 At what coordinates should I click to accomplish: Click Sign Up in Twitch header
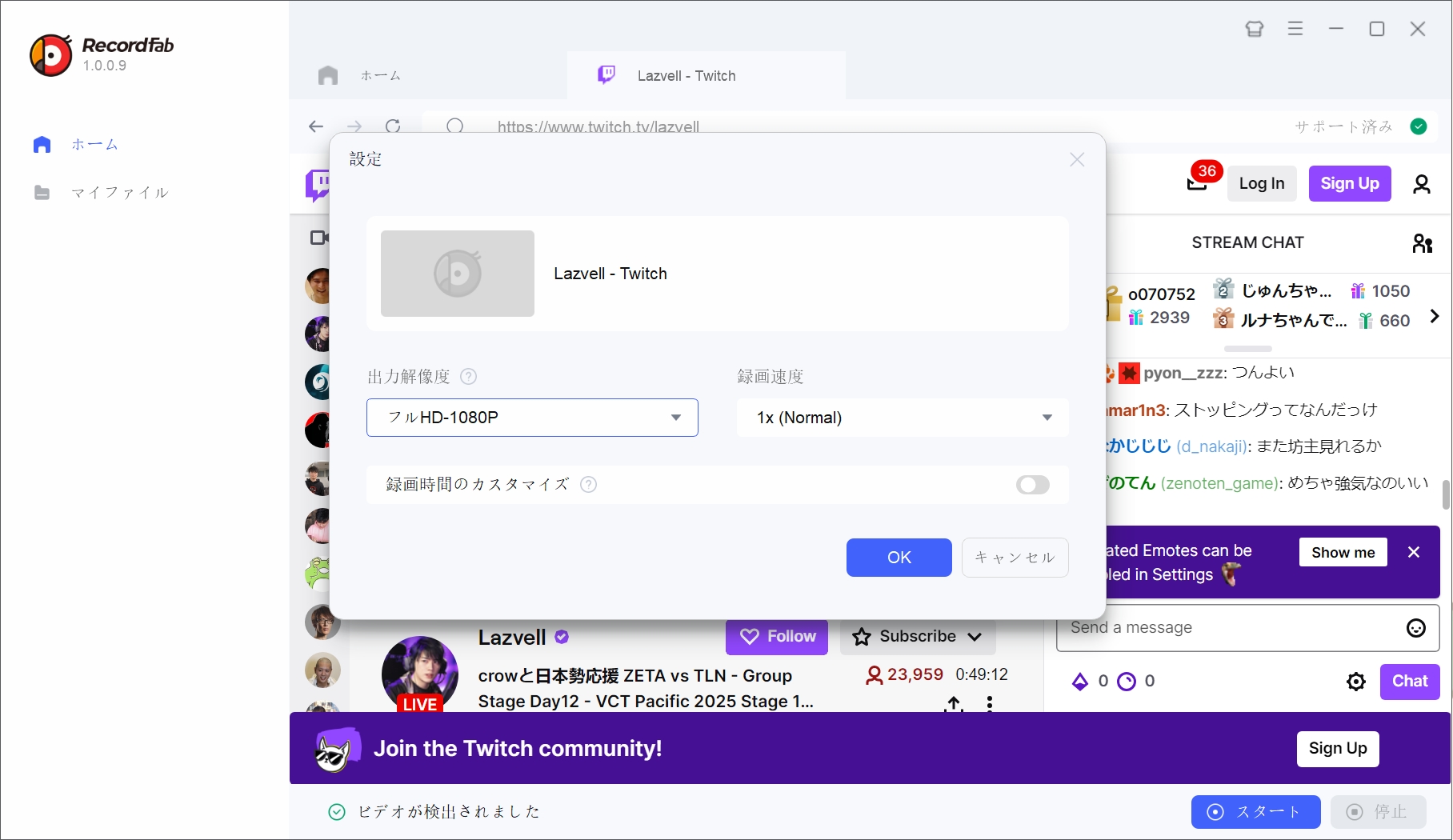[x=1350, y=184]
